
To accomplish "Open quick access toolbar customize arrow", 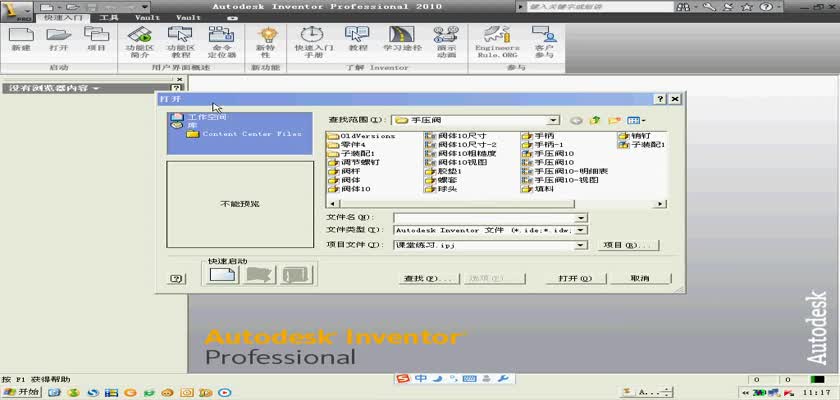I will pos(145,7).
